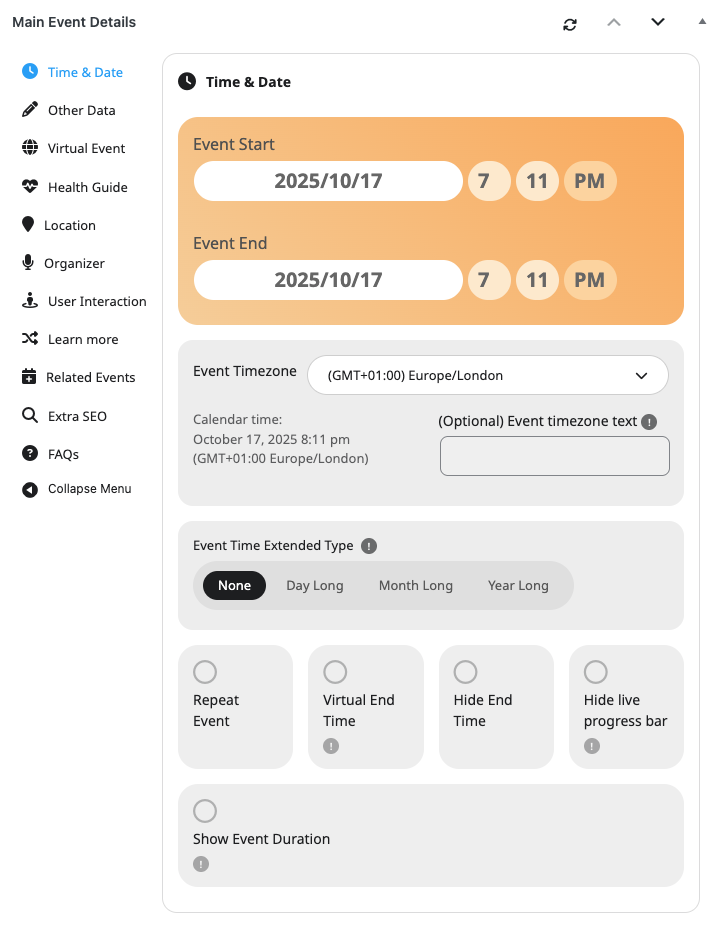
Task: Open the Other Data tab
Action: 81,110
